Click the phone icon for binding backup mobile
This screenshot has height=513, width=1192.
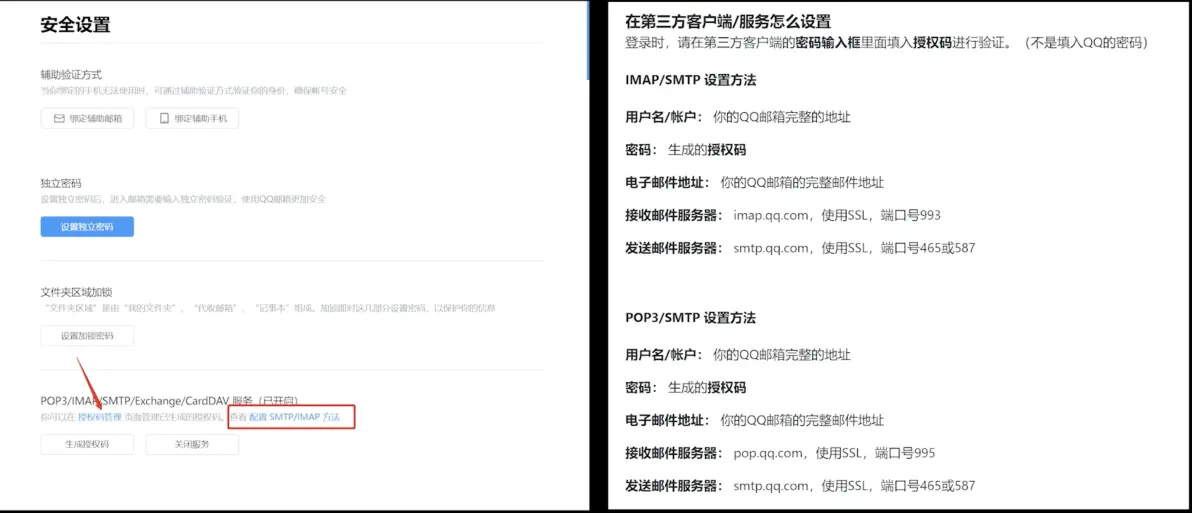pyautogui.click(x=163, y=118)
